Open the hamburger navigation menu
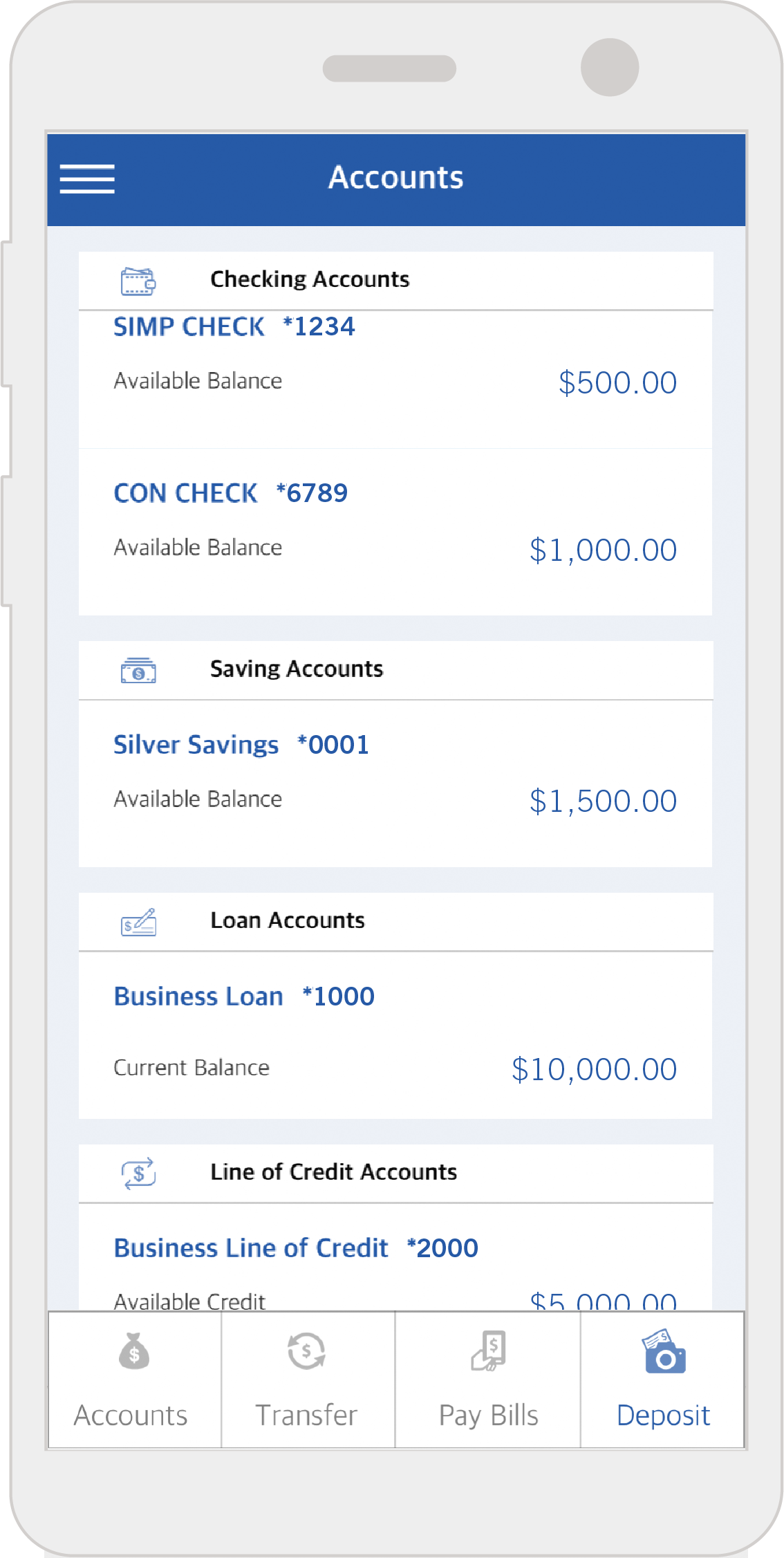 (x=87, y=178)
